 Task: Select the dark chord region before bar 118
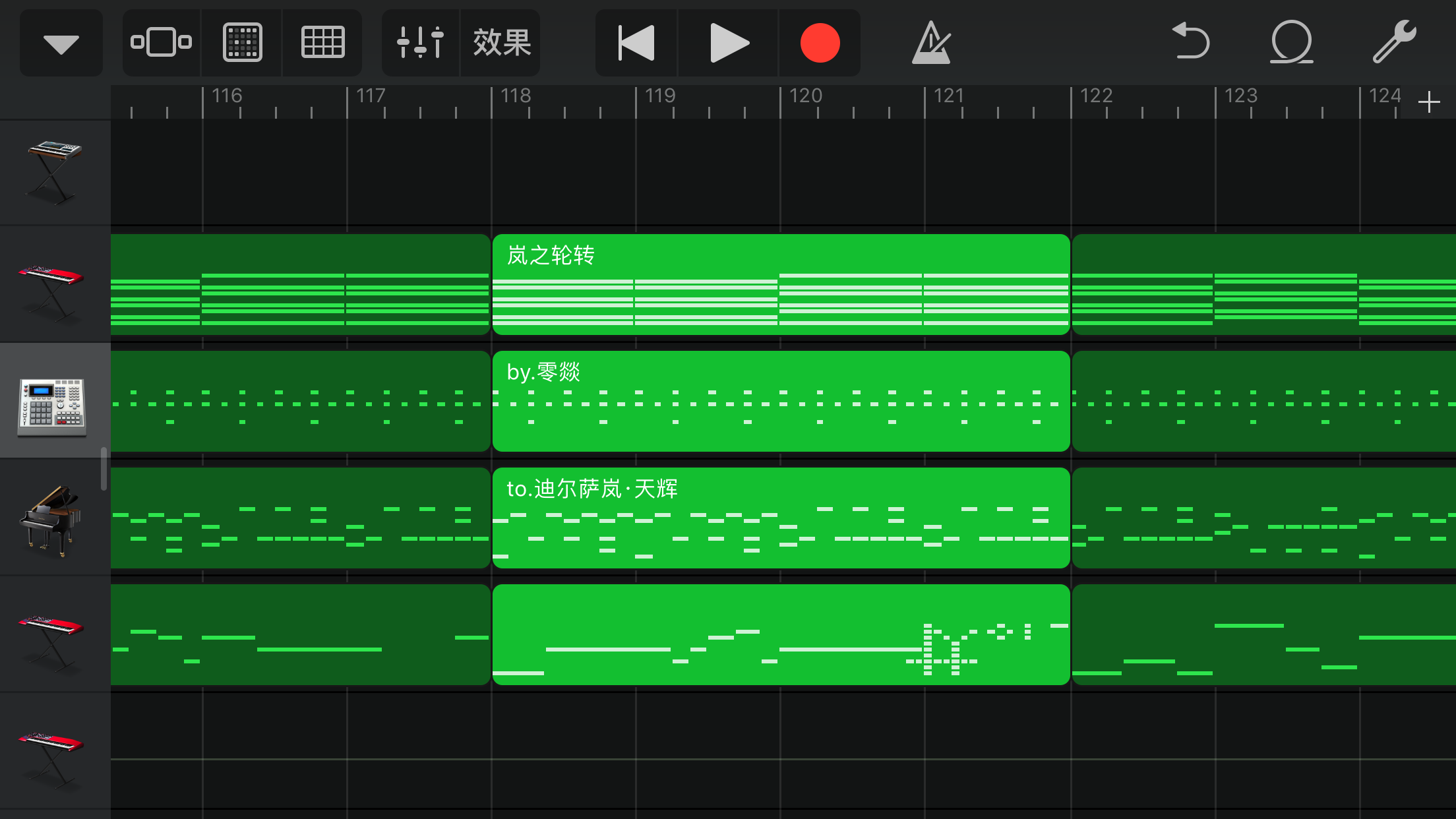coord(300,284)
